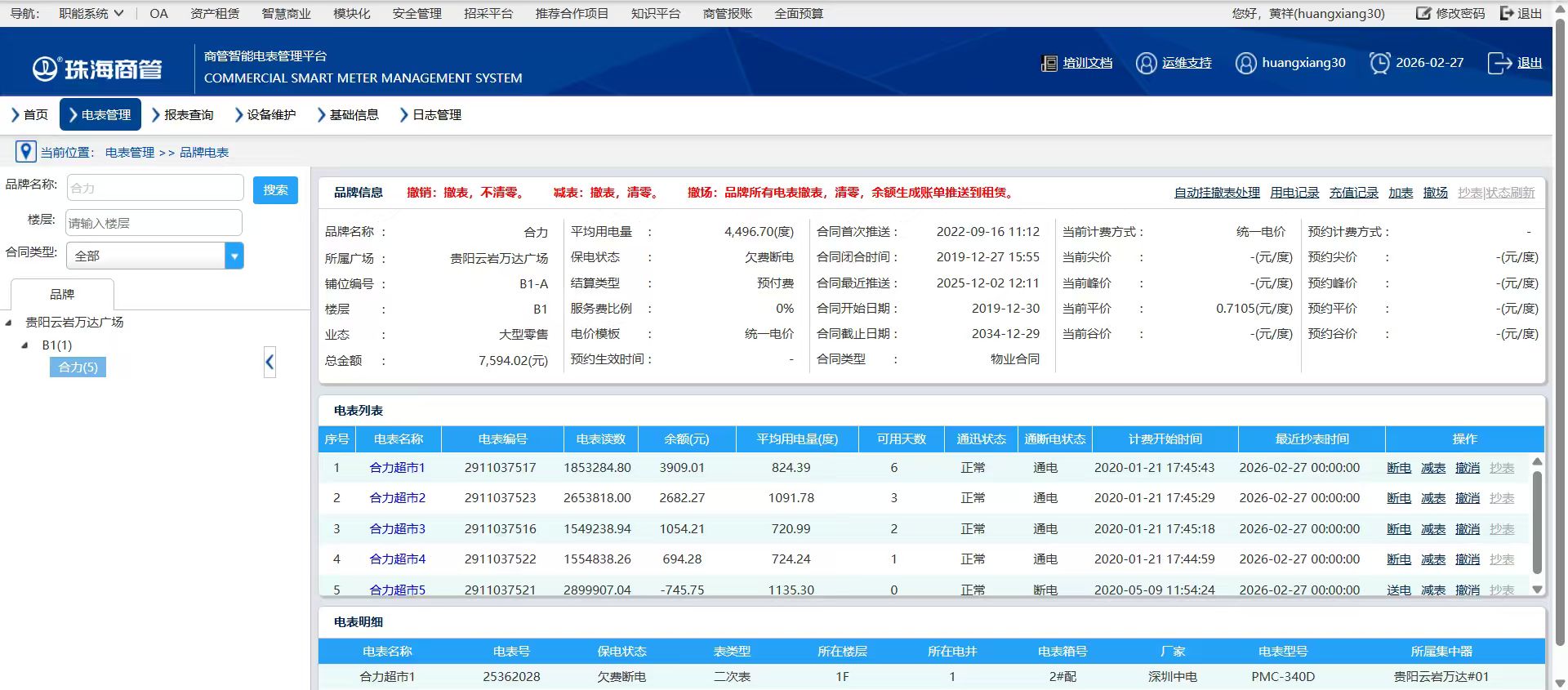Collapse the left panel with arrow handle
Image resolution: width=1568 pixels, height=690 pixels.
coord(269,362)
